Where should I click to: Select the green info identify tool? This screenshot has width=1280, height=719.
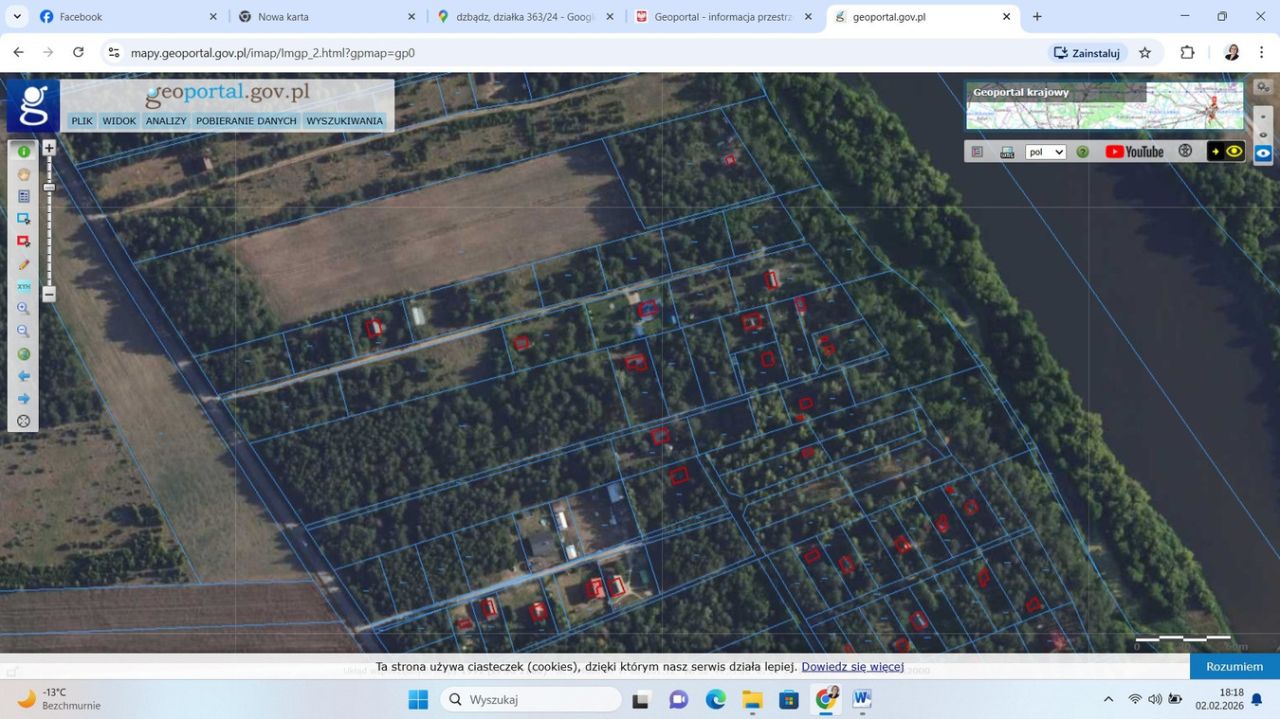point(24,152)
